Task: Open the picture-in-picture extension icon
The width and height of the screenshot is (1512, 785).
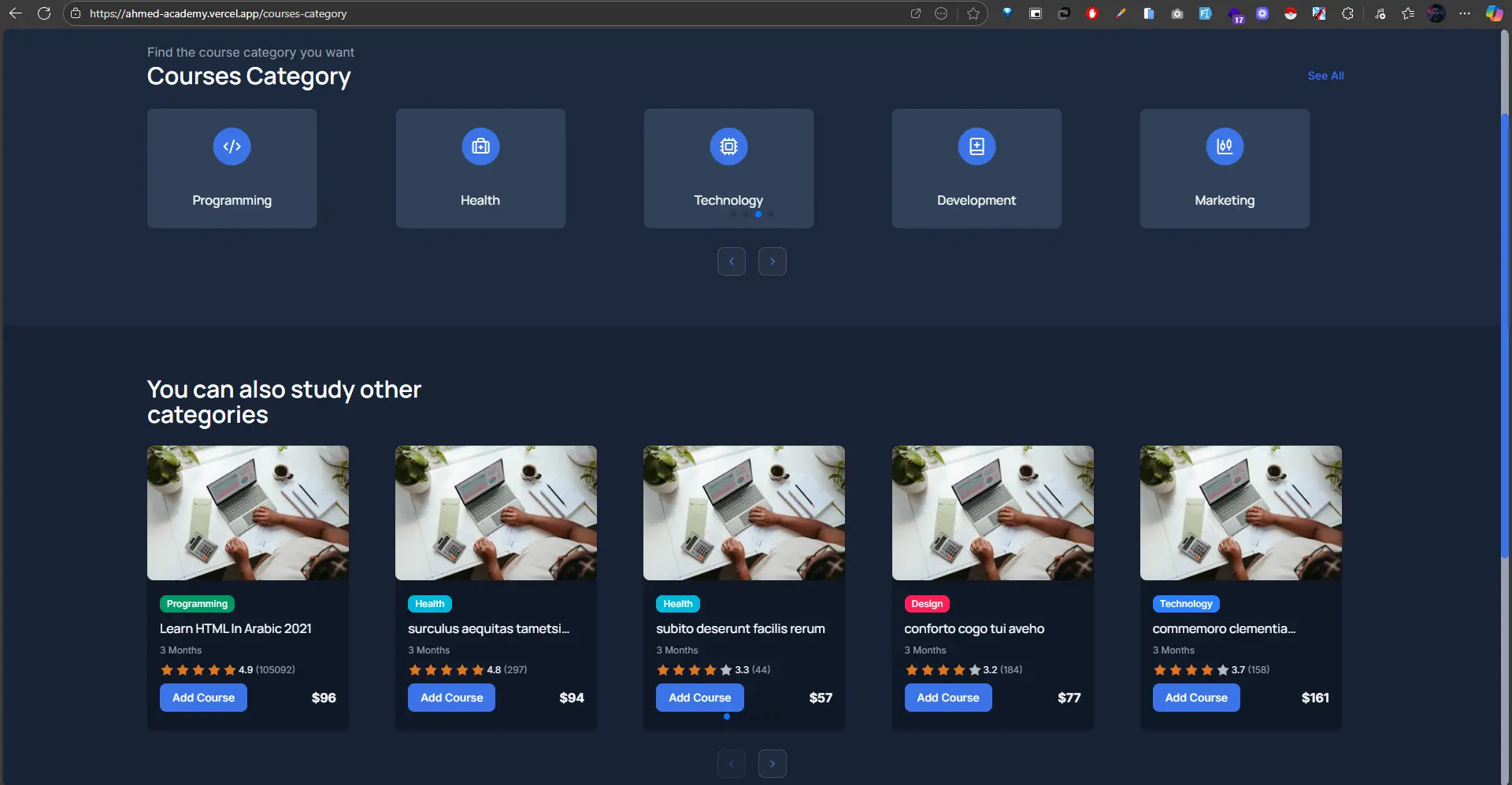Action: (x=1036, y=13)
